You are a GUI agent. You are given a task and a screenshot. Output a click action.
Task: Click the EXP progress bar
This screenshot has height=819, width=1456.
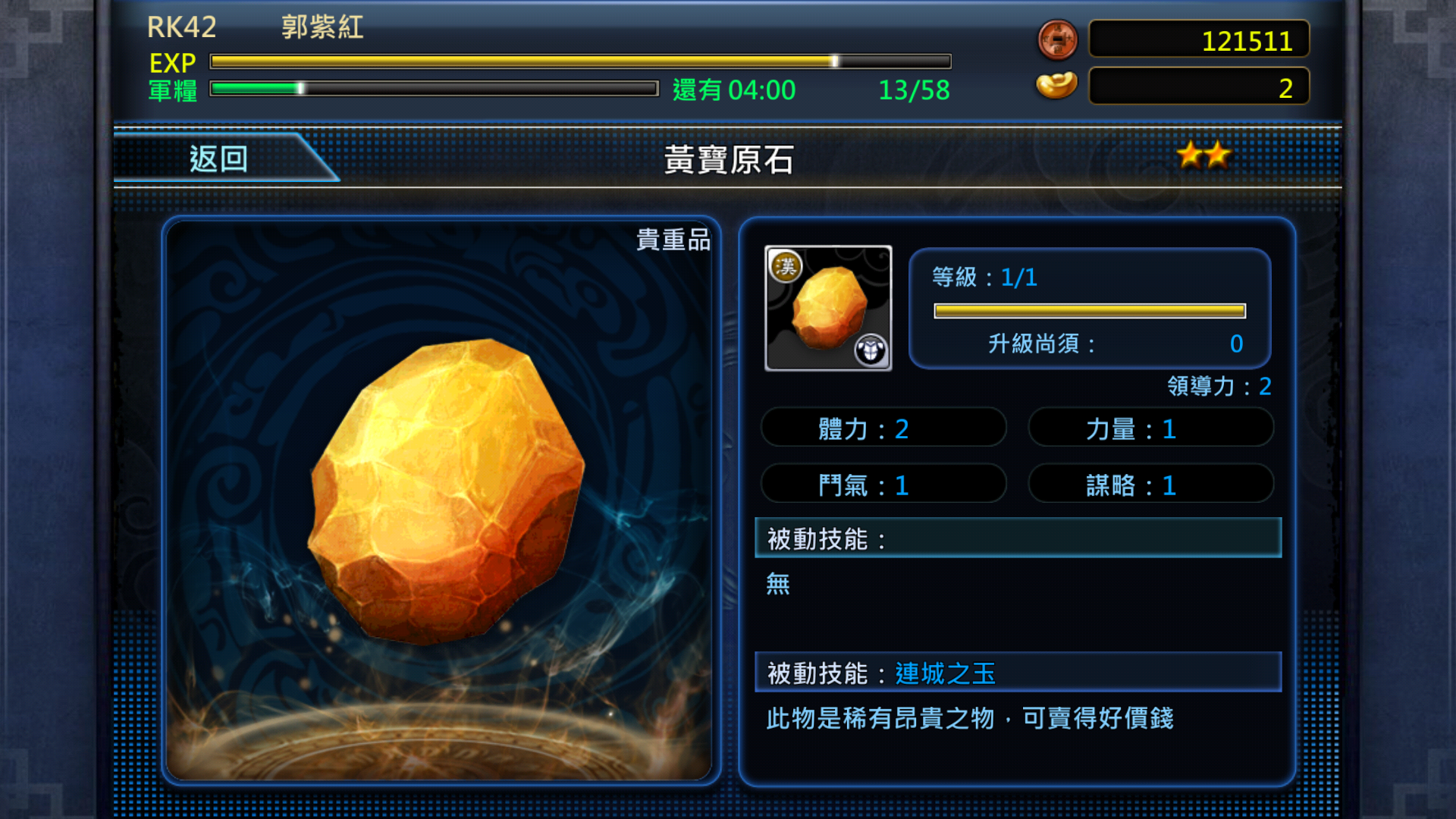pyautogui.click(x=580, y=61)
